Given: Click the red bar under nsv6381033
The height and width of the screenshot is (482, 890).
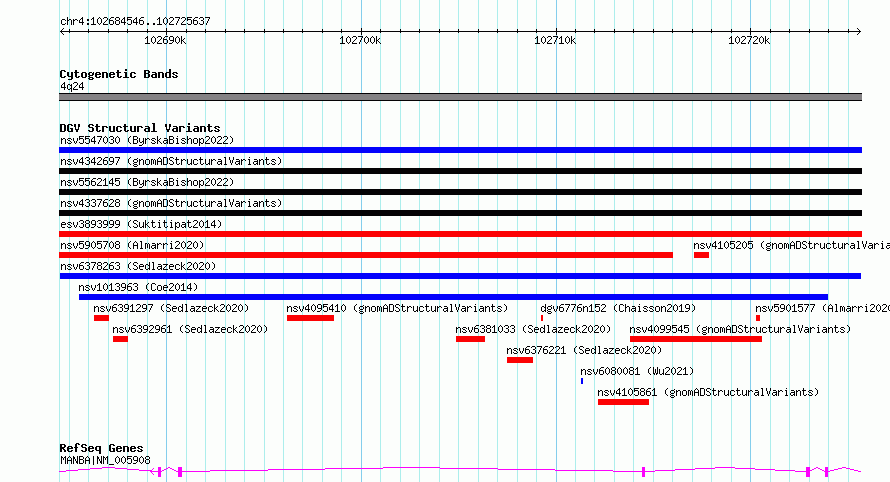Looking at the screenshot, I should click(x=471, y=340).
